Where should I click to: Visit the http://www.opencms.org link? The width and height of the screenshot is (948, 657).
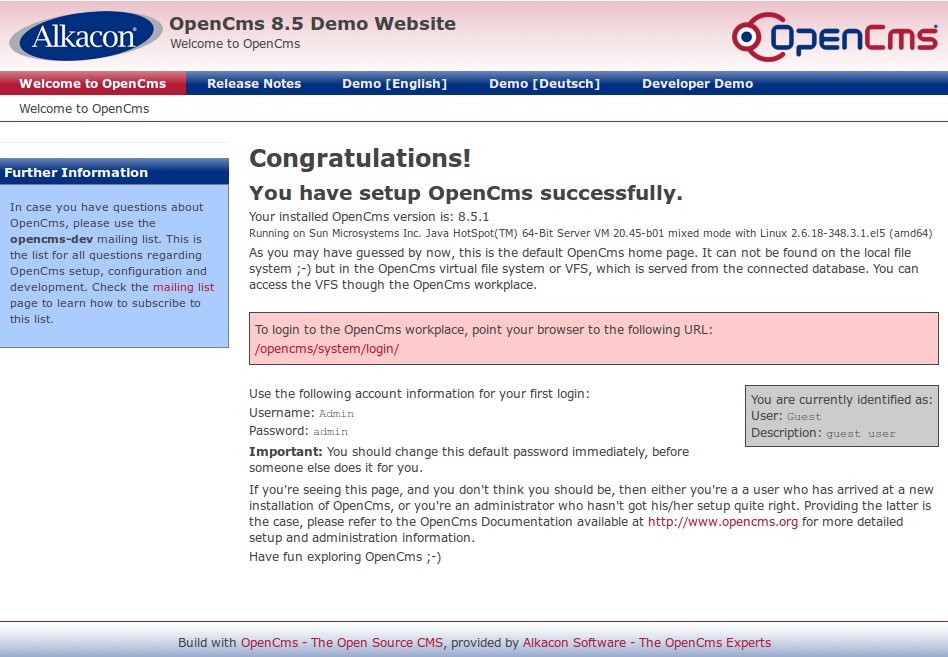click(x=722, y=522)
